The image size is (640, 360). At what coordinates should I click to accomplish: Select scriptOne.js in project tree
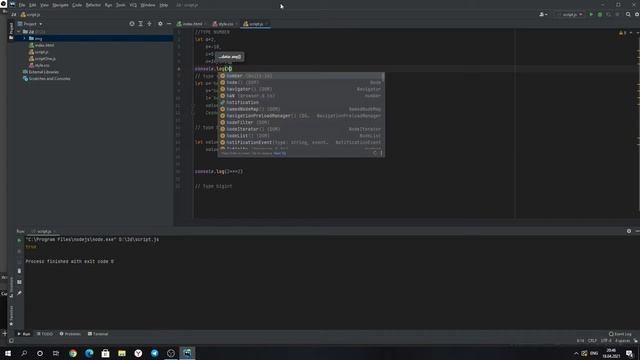tap(42, 58)
